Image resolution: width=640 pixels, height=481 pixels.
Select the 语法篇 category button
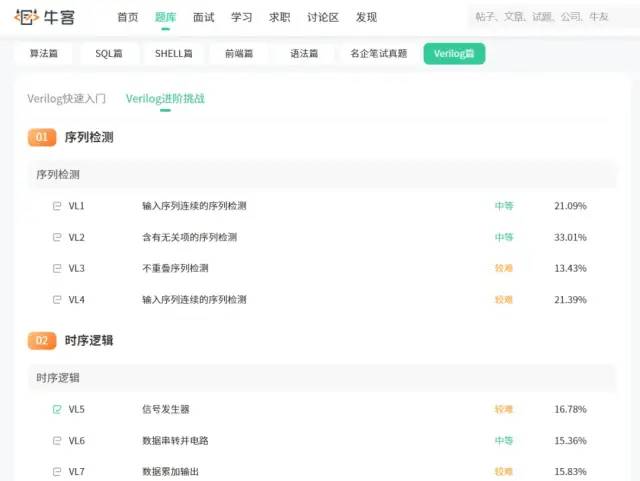click(x=304, y=53)
